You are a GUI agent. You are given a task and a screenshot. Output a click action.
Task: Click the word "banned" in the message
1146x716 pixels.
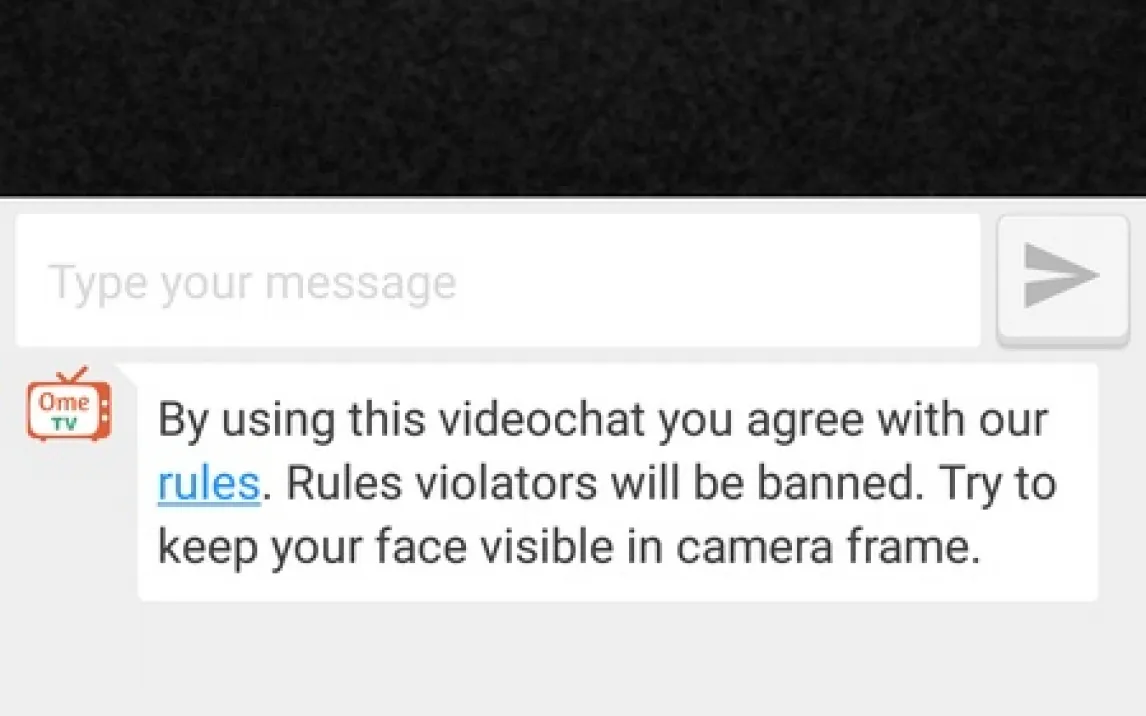836,485
